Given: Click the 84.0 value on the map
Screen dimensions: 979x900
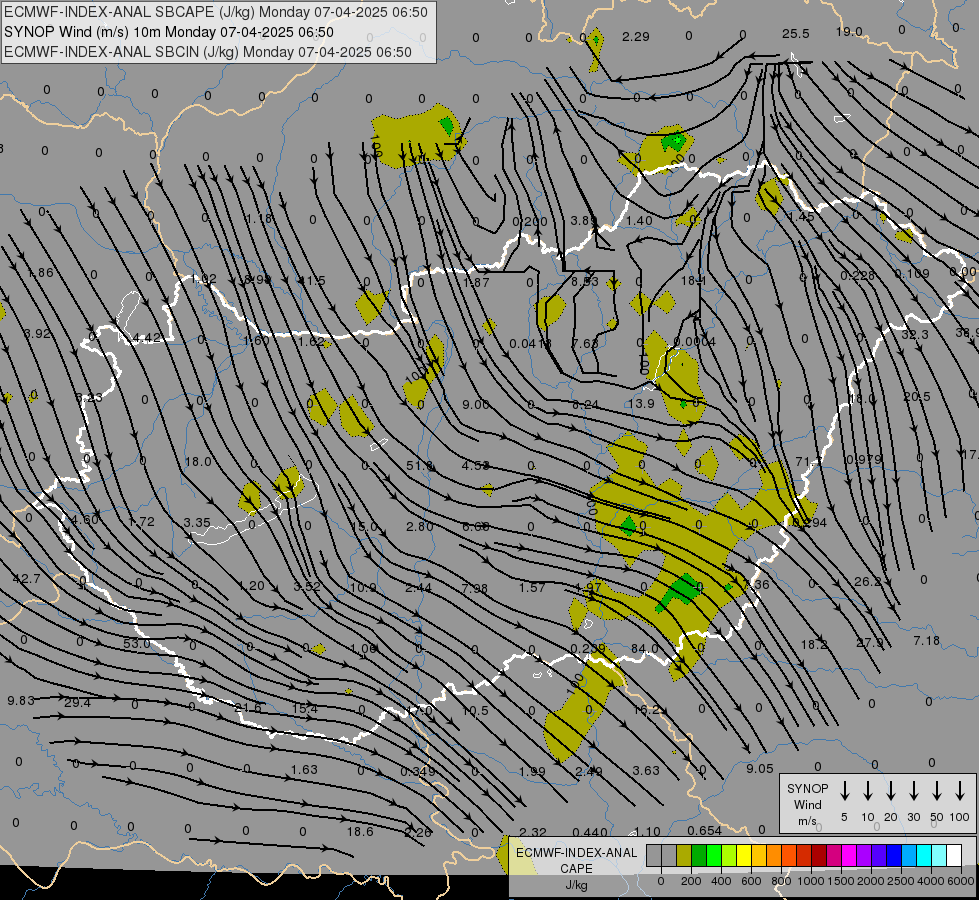Looking at the screenshot, I should click(645, 649).
